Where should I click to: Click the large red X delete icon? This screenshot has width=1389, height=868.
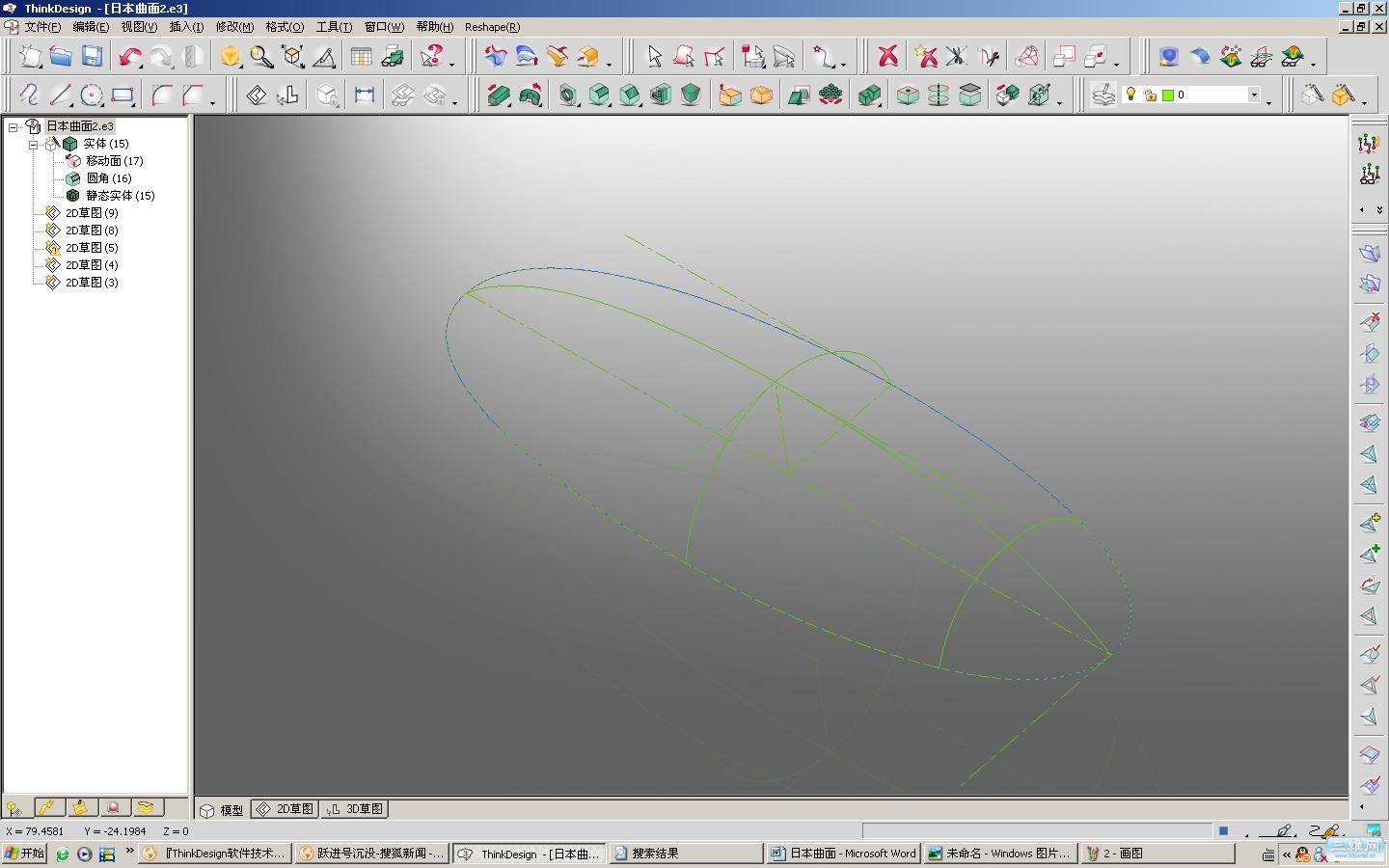pos(888,57)
